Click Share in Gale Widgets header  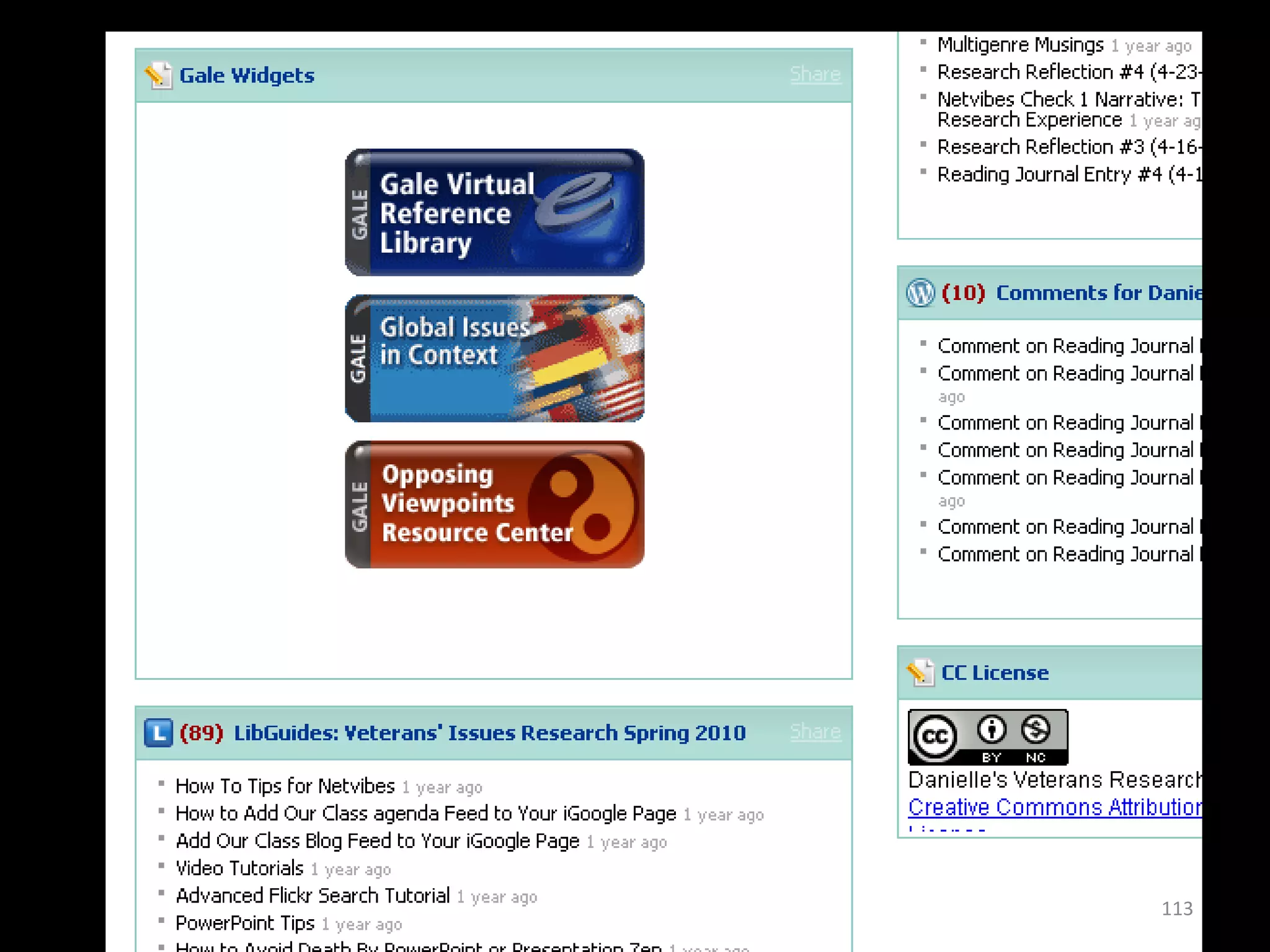pyautogui.click(x=815, y=74)
